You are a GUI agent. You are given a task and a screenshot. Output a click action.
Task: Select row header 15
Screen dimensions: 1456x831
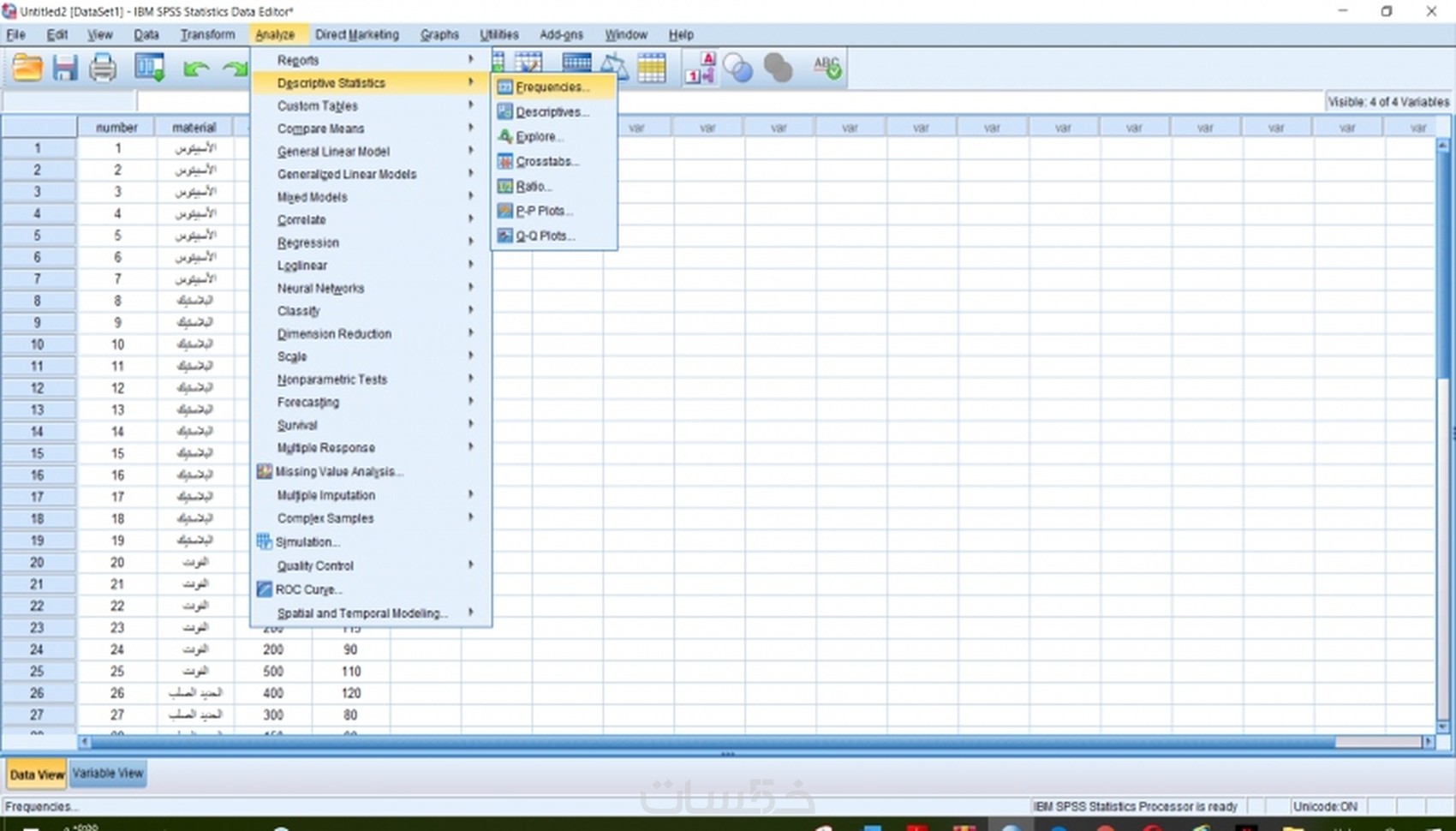point(38,454)
